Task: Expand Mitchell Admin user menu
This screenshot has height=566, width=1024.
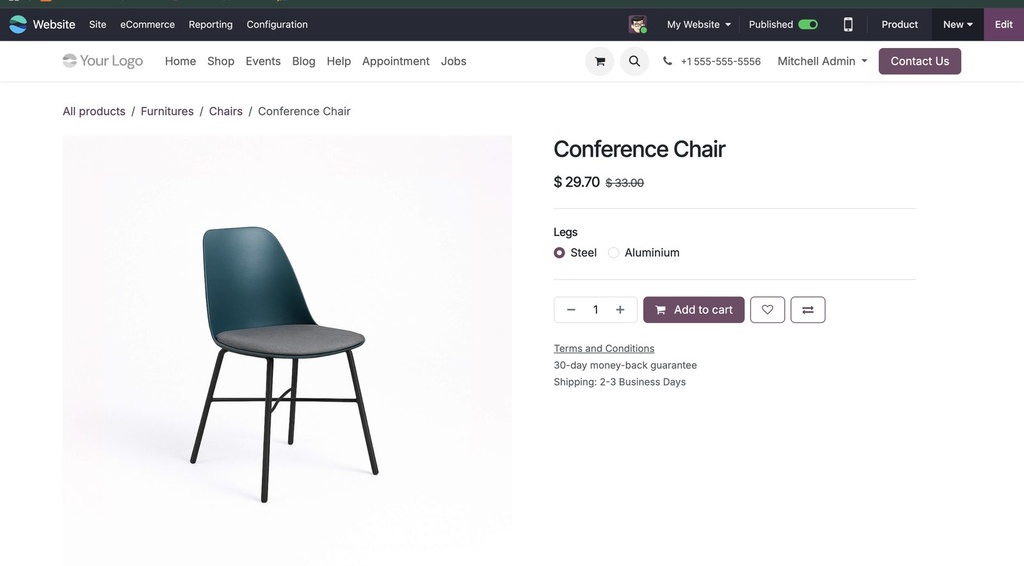Action: tap(822, 61)
